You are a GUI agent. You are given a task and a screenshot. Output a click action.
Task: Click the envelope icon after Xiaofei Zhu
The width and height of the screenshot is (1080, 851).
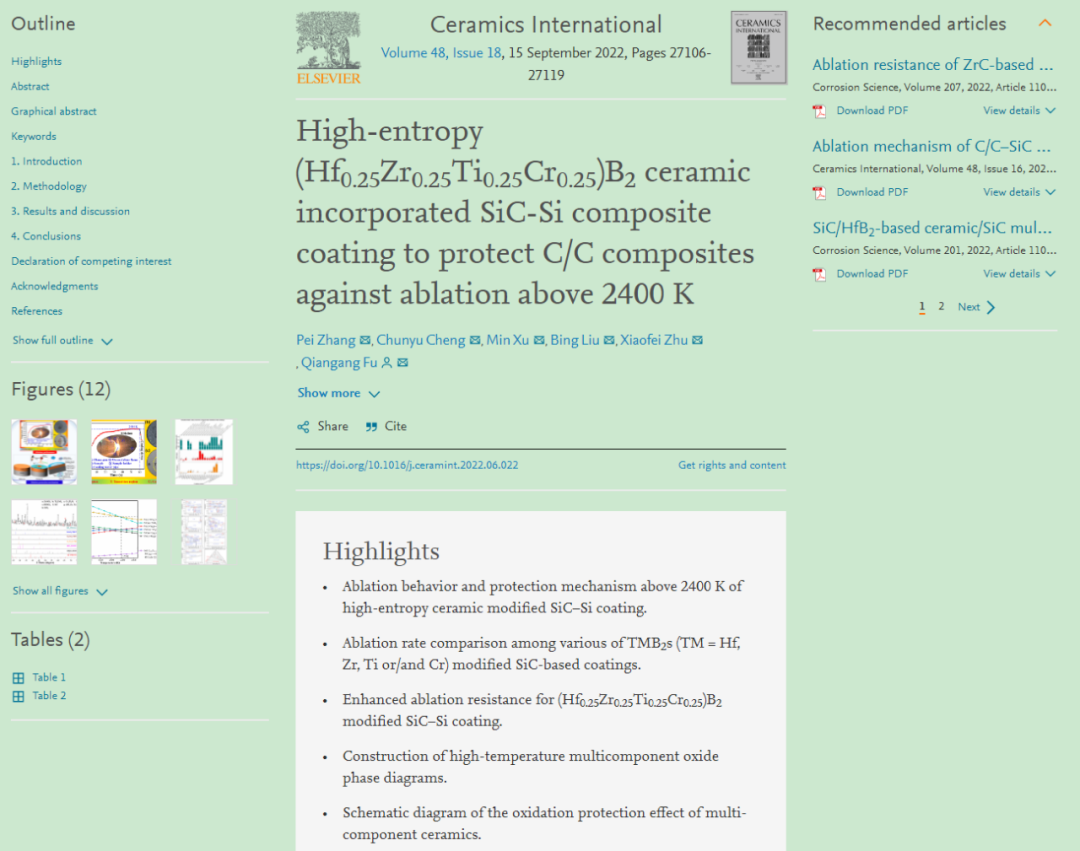coord(697,341)
